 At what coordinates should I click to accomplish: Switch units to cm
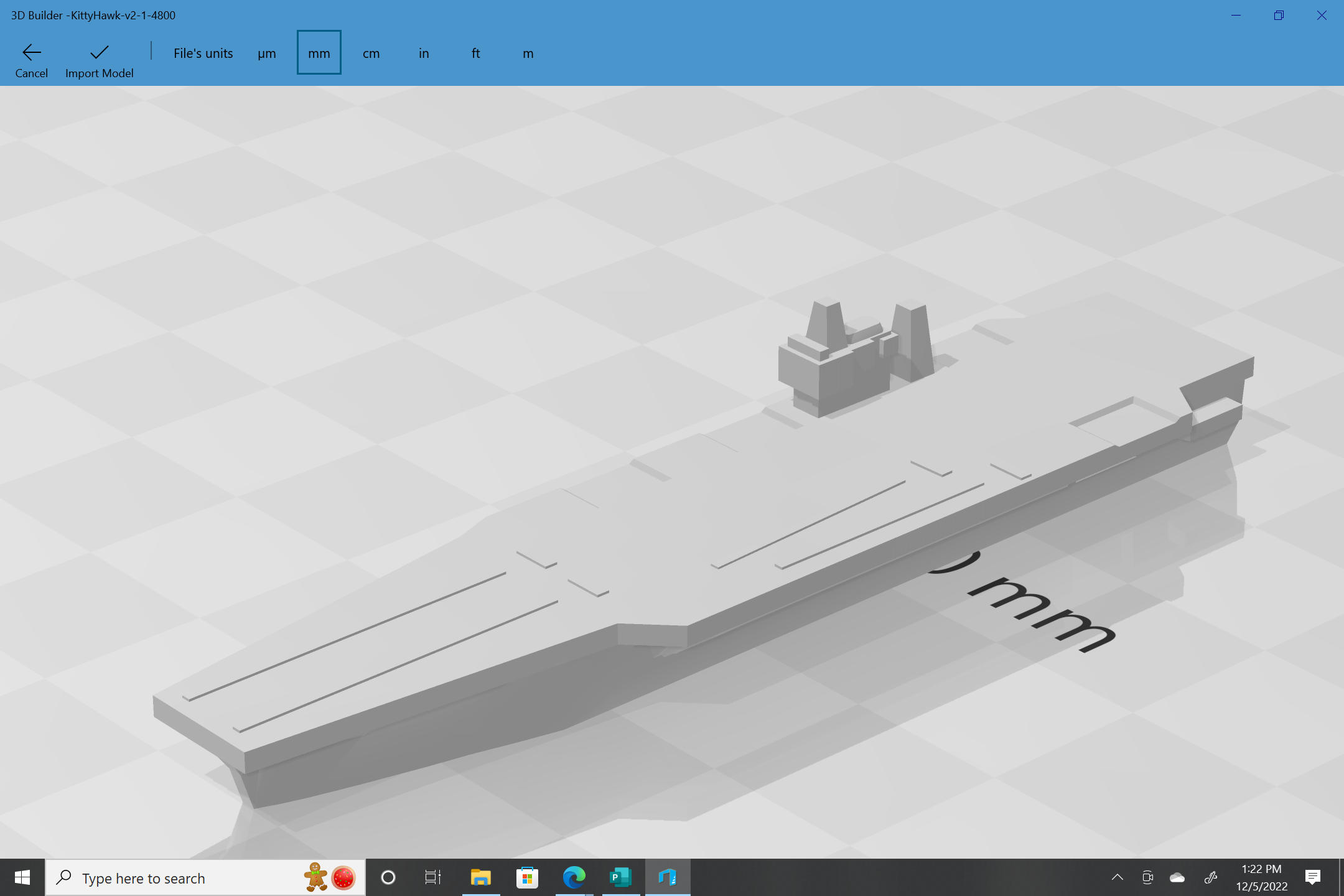[371, 54]
